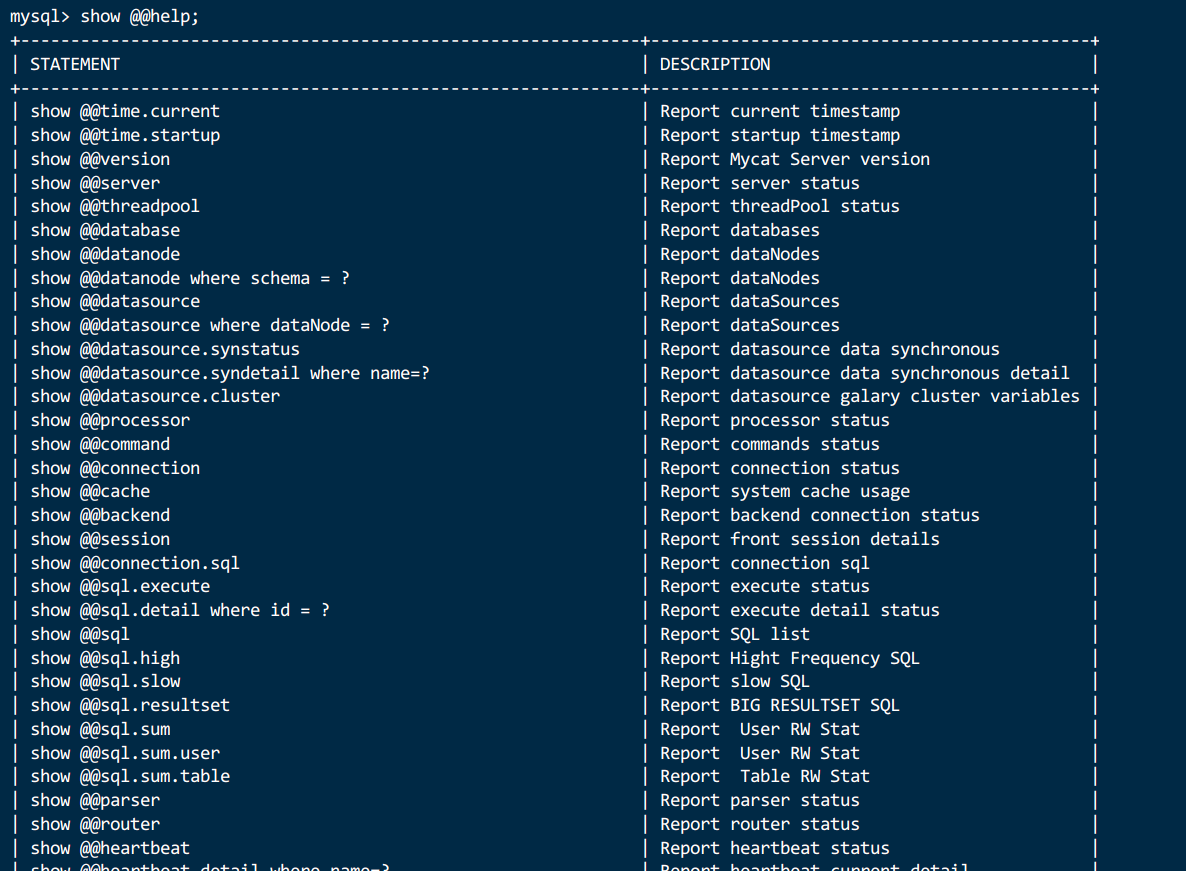Click 'Report system cache usage' description

pyautogui.click(x=784, y=491)
